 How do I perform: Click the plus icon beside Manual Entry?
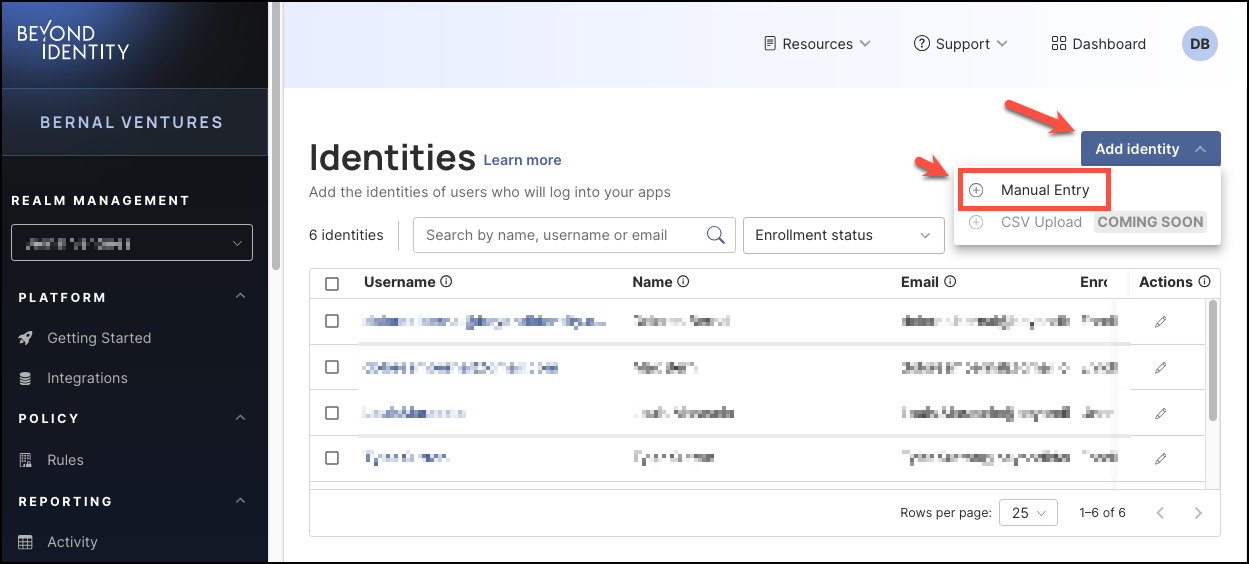977,190
